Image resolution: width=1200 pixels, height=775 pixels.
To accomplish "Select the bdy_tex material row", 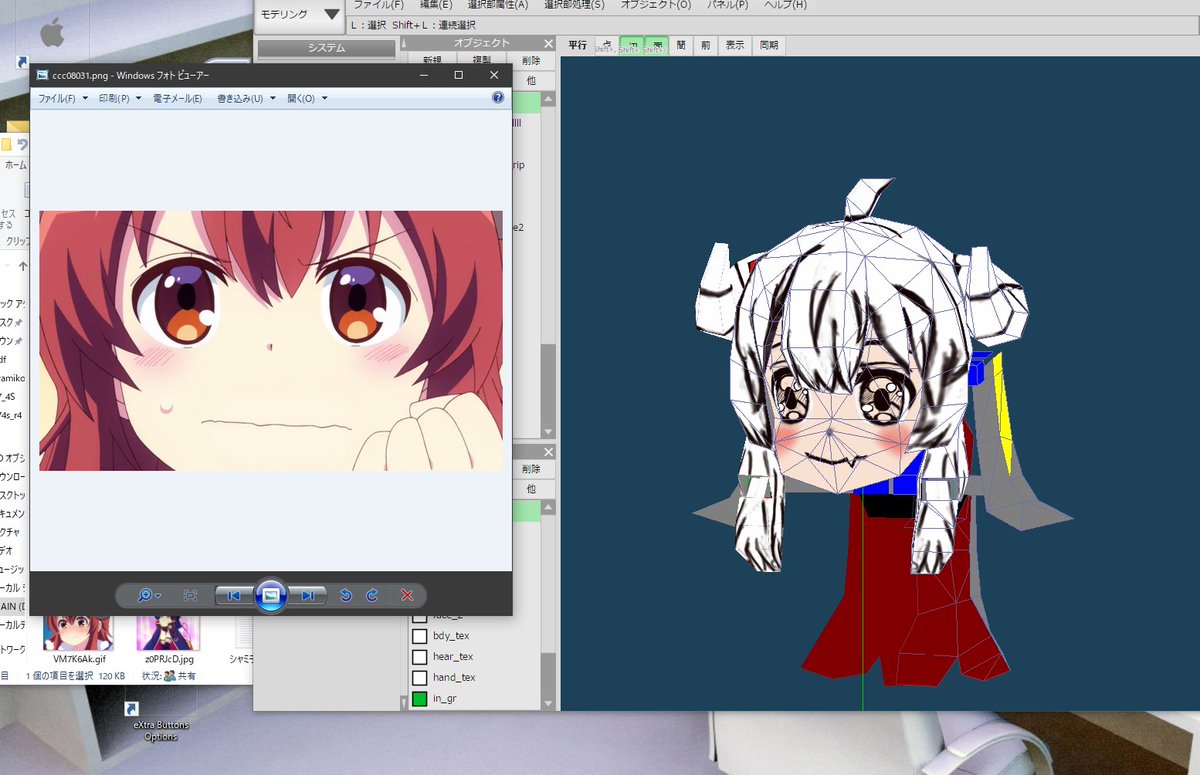I will (x=475, y=636).
